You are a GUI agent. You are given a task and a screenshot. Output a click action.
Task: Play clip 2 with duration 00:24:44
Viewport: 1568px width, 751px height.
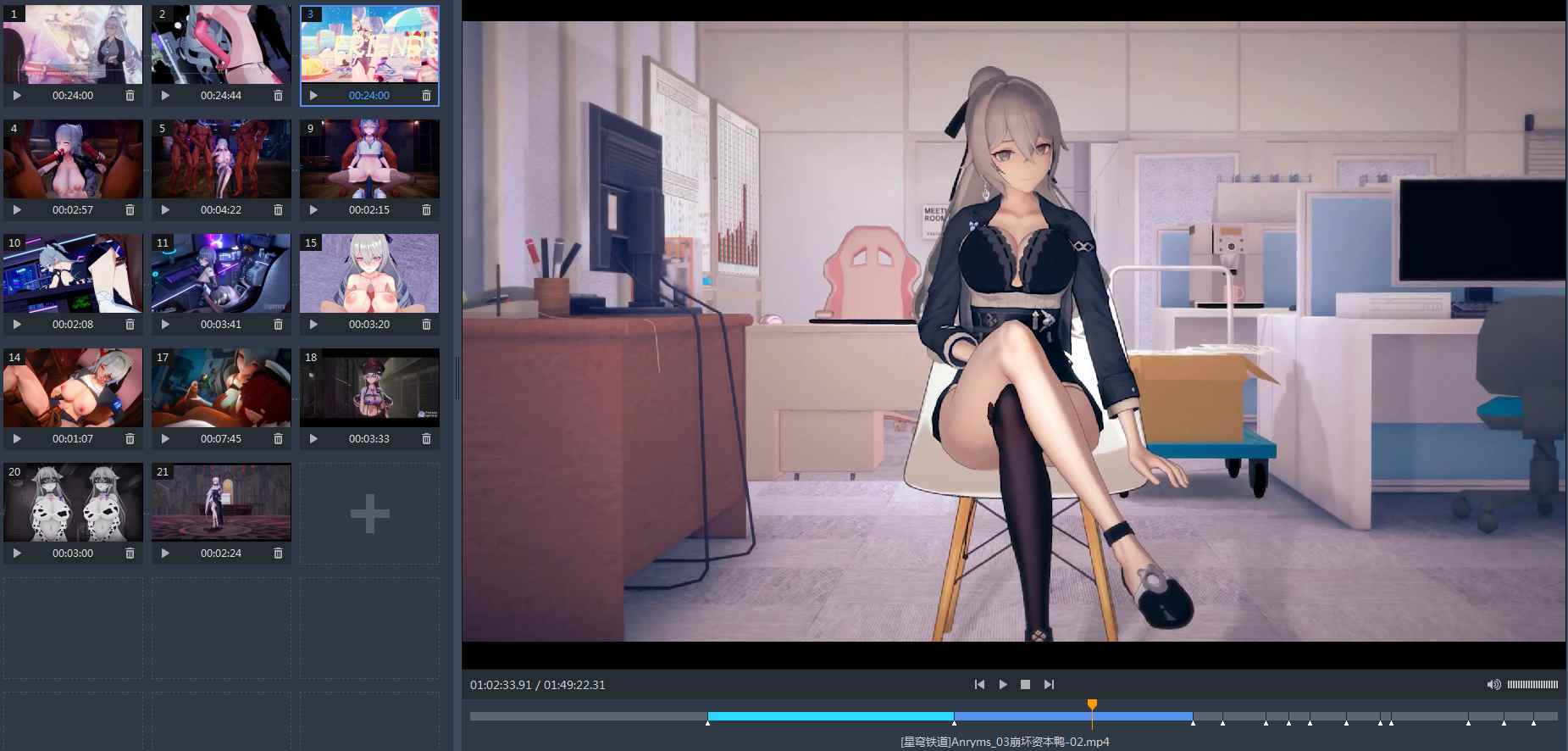pos(165,96)
